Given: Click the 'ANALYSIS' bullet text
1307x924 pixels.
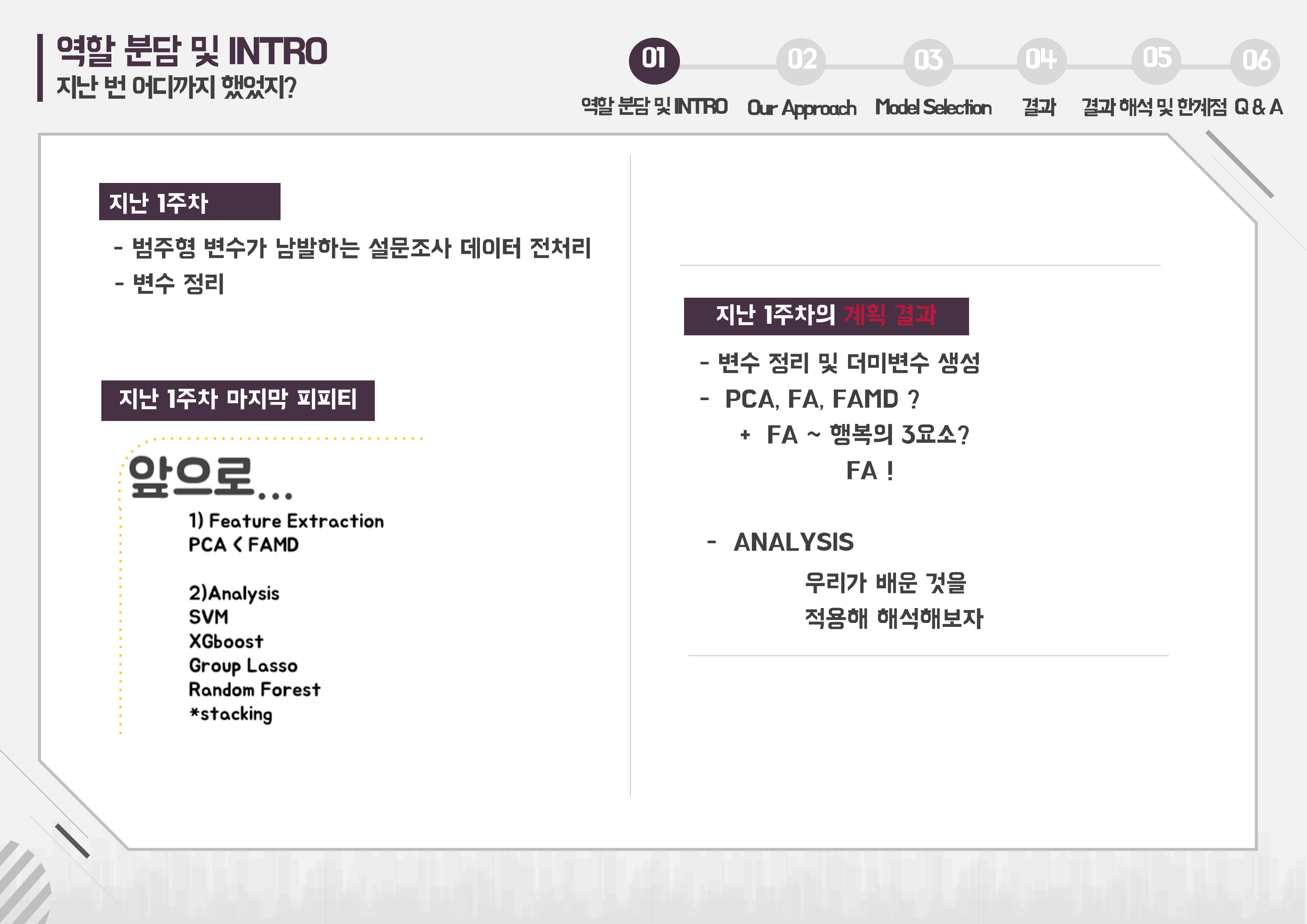Looking at the screenshot, I should point(793,542).
